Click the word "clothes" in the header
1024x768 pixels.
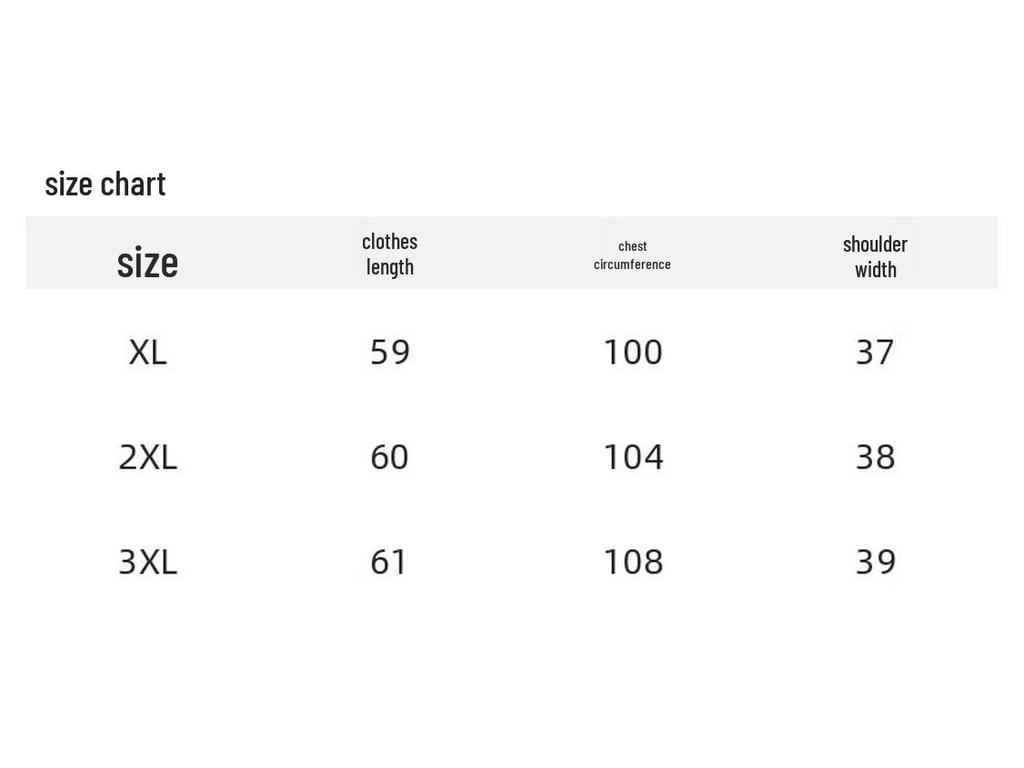pos(390,241)
